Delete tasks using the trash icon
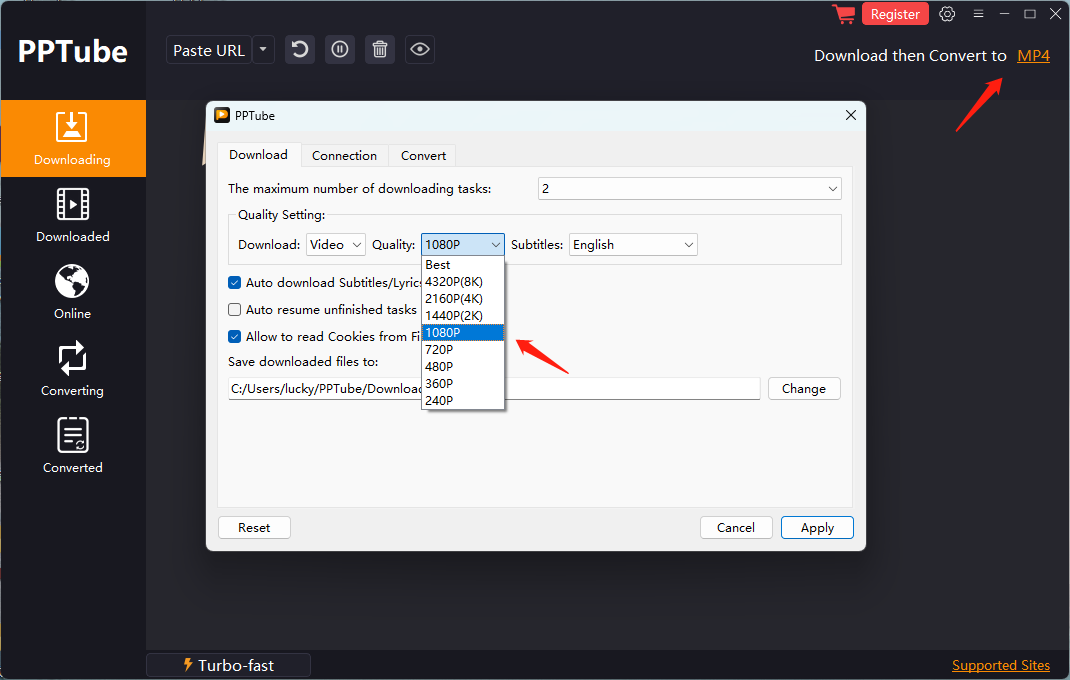 tap(379, 49)
